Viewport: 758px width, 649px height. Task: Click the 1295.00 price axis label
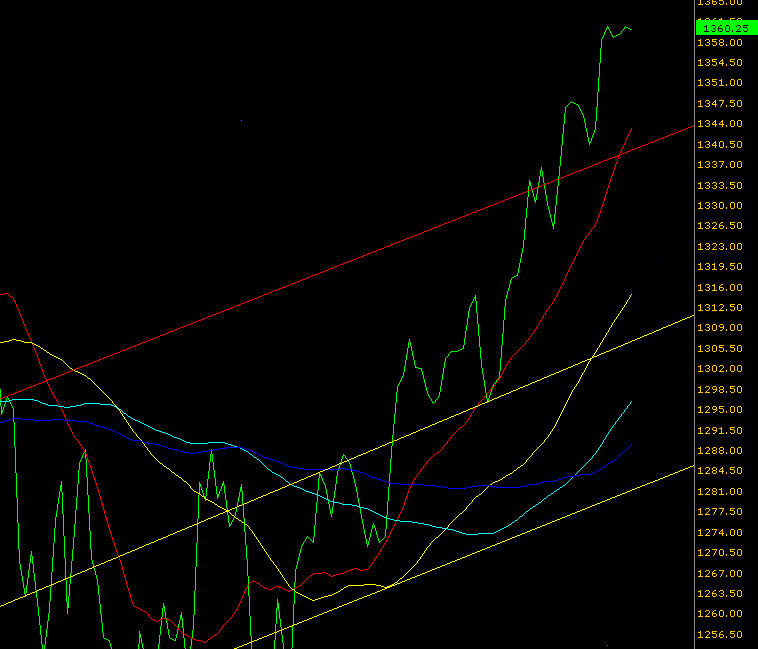[720, 410]
